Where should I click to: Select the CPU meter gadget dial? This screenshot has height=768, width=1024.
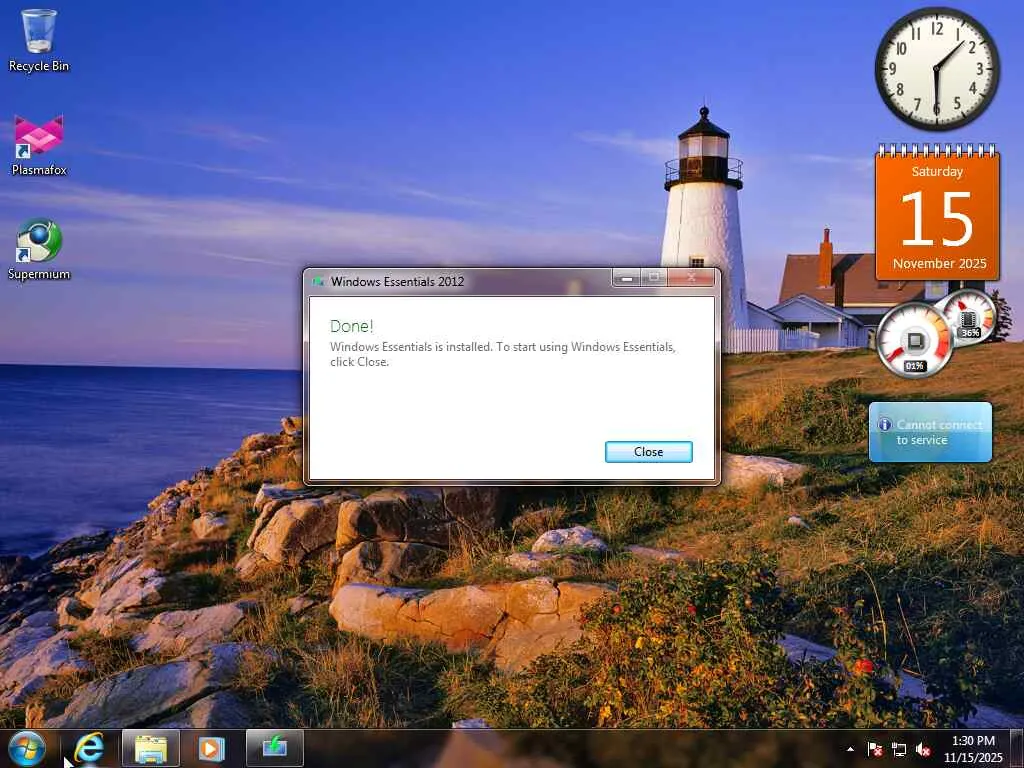click(914, 340)
